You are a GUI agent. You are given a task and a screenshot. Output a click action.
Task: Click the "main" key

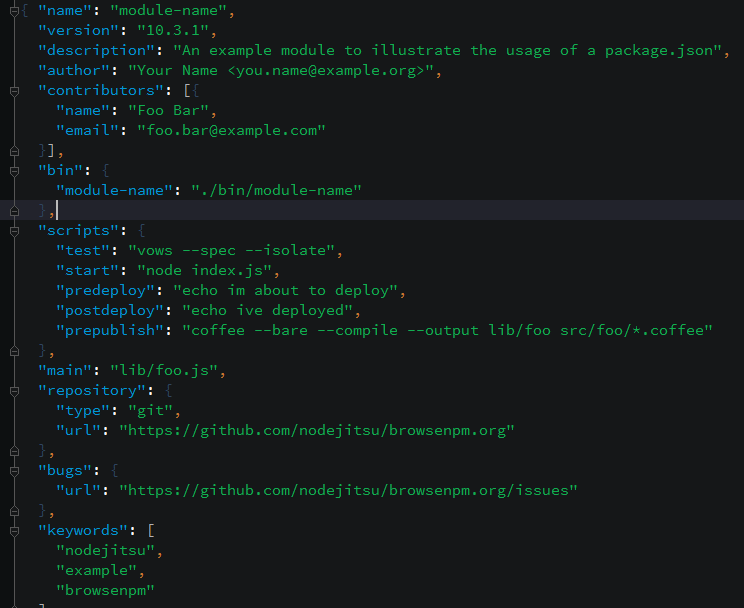[65, 371]
